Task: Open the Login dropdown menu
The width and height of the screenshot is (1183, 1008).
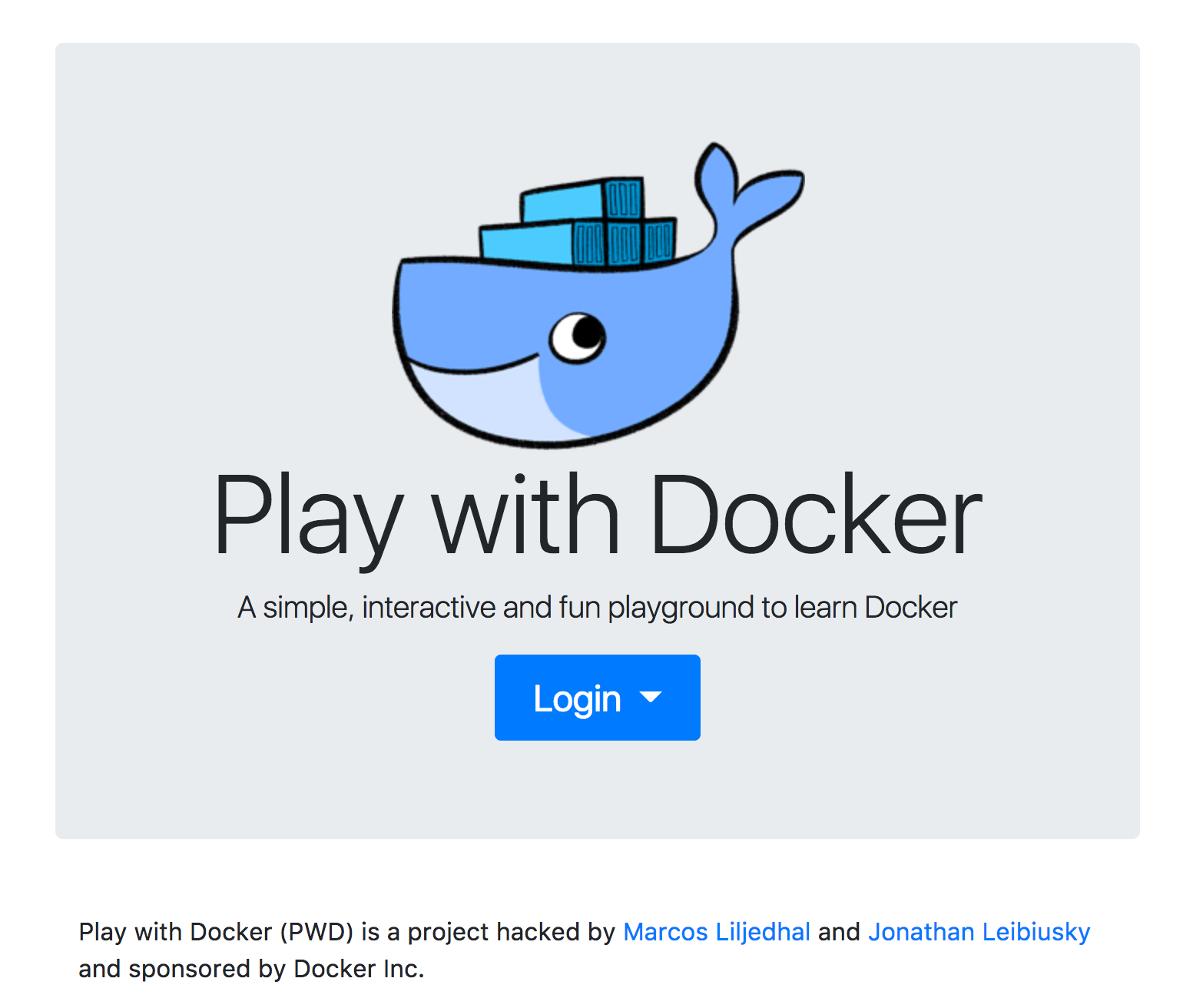Action: [x=598, y=697]
